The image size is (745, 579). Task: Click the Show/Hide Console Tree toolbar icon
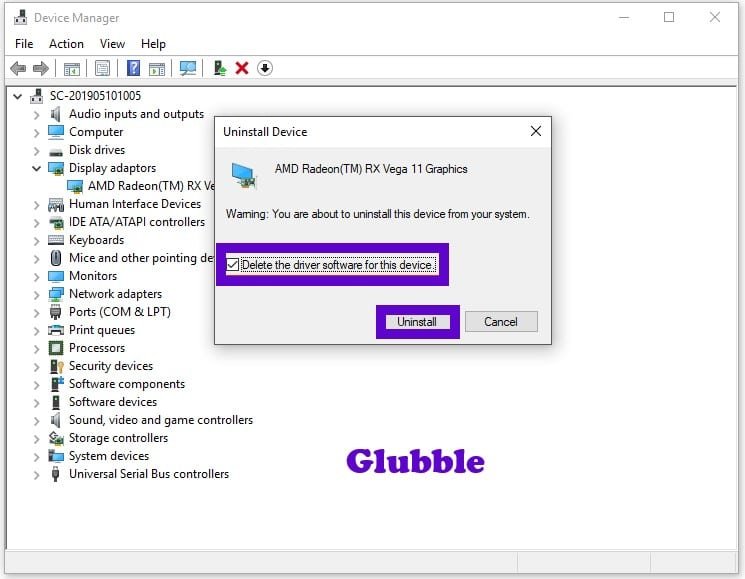(72, 69)
